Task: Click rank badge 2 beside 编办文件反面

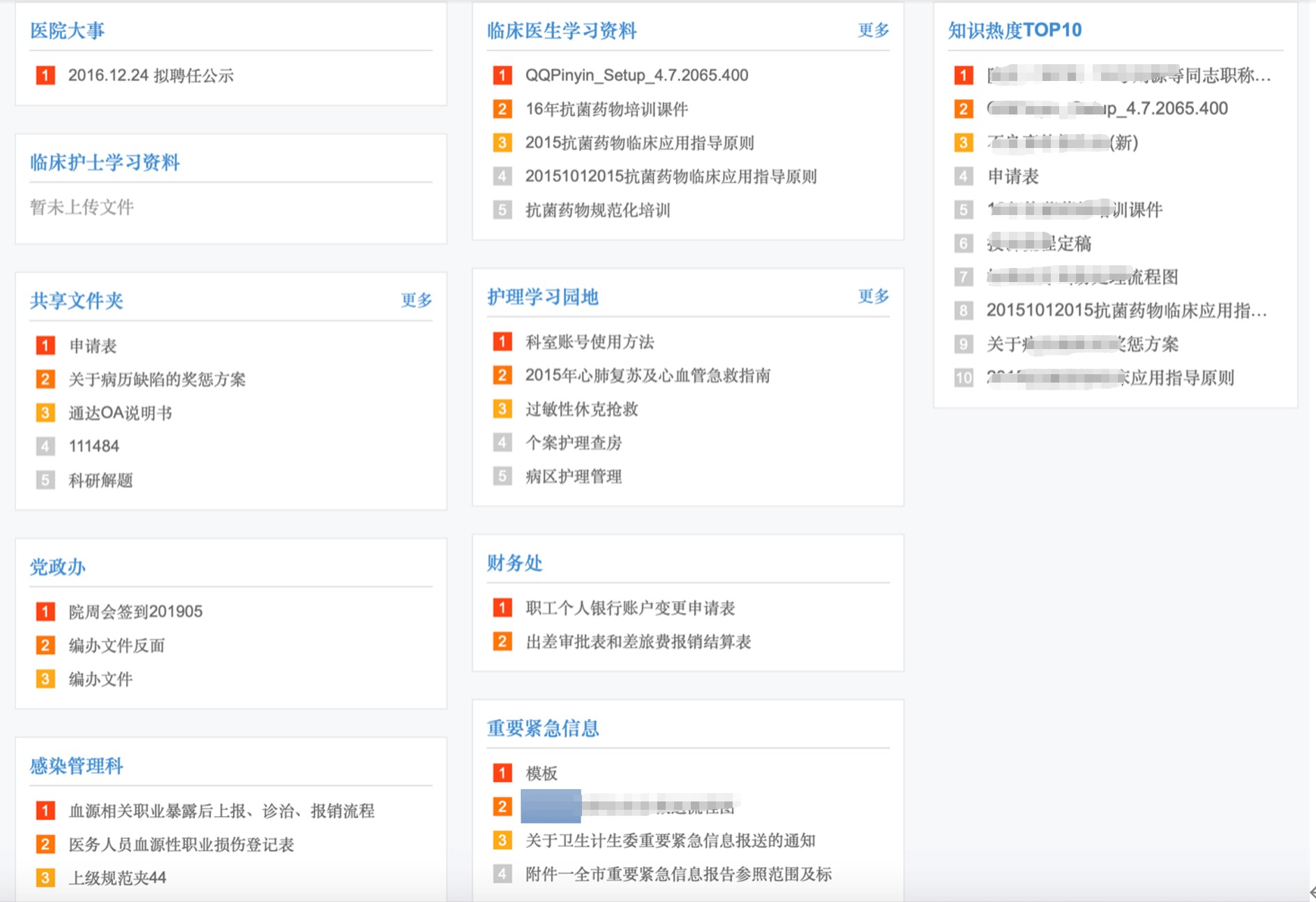Action: [45, 645]
